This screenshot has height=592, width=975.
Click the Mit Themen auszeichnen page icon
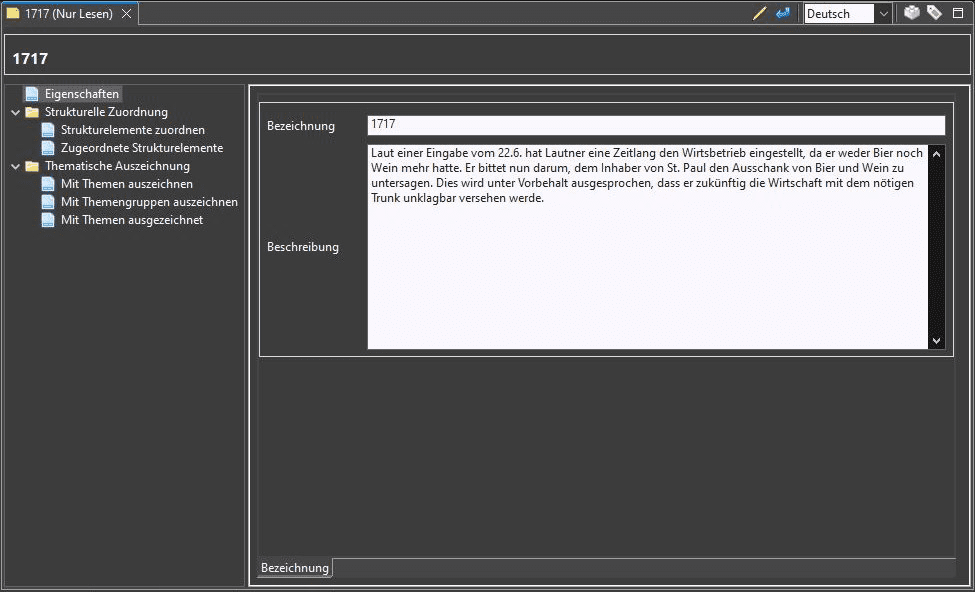coord(48,184)
